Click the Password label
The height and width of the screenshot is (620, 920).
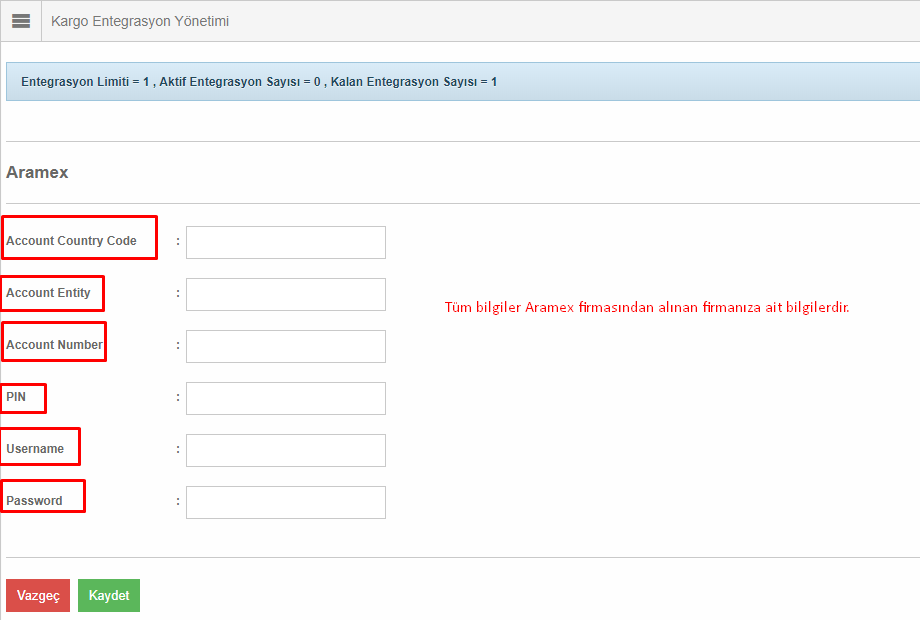click(x=34, y=501)
